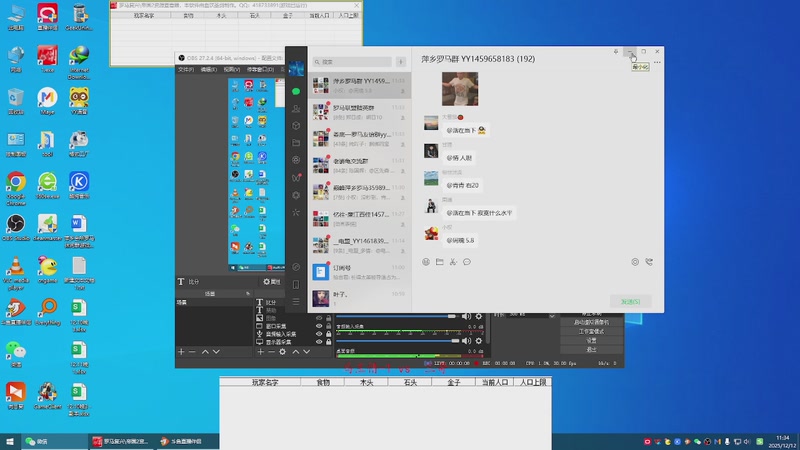Viewport: 800px width, 450px height.
Task: Open the WeChat contacts icon in sidebar
Action: 296,108
